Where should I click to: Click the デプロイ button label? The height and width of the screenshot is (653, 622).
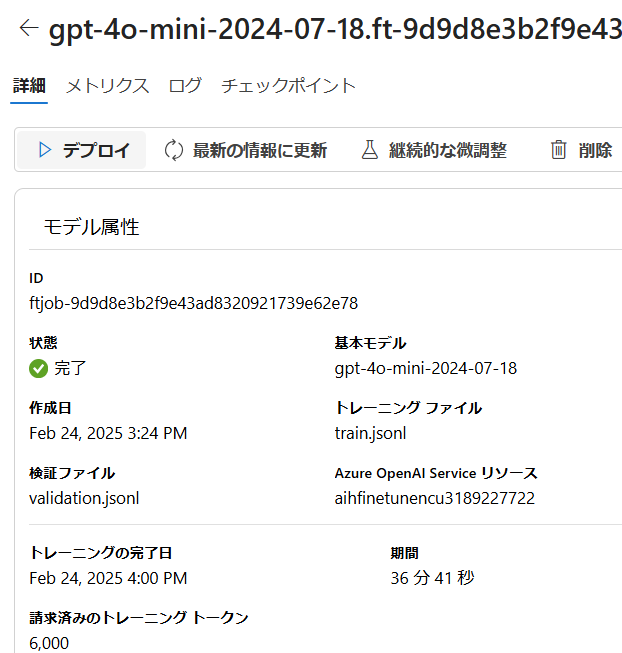96,150
